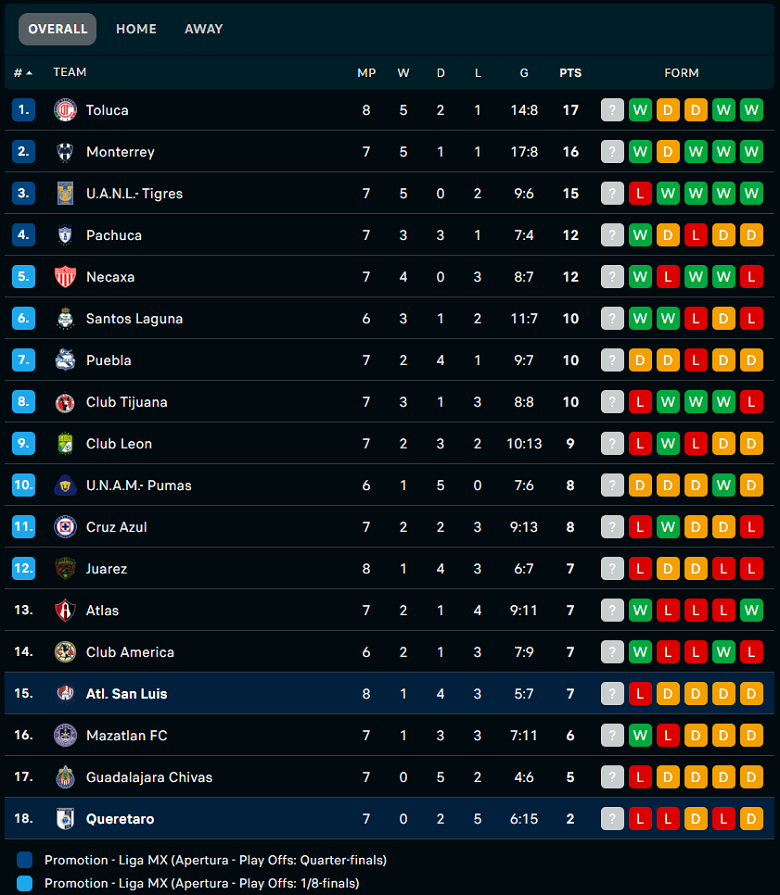
Task: Click the Queretaro team badge
Action: (x=65, y=819)
